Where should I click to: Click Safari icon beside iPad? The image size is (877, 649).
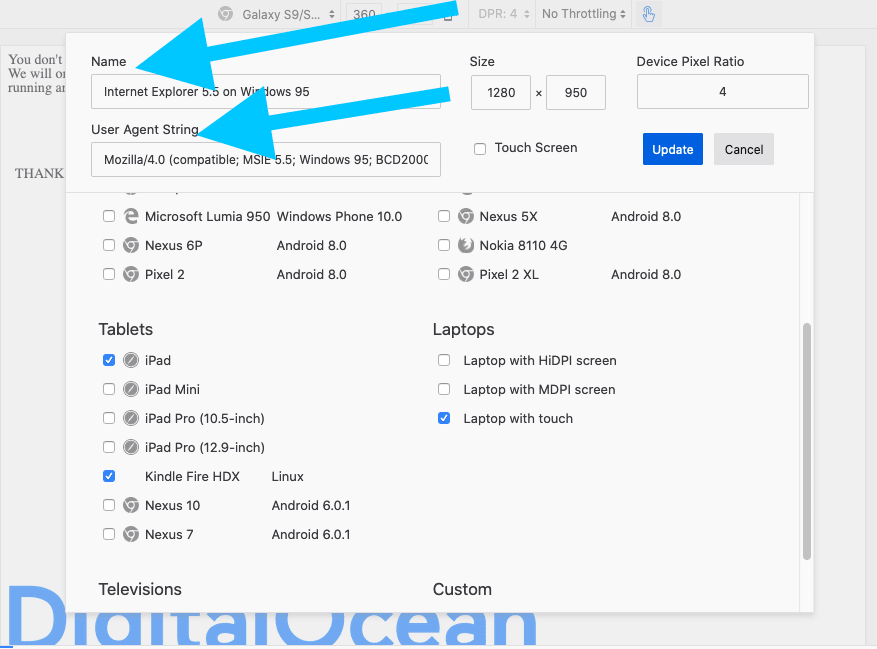click(131, 360)
